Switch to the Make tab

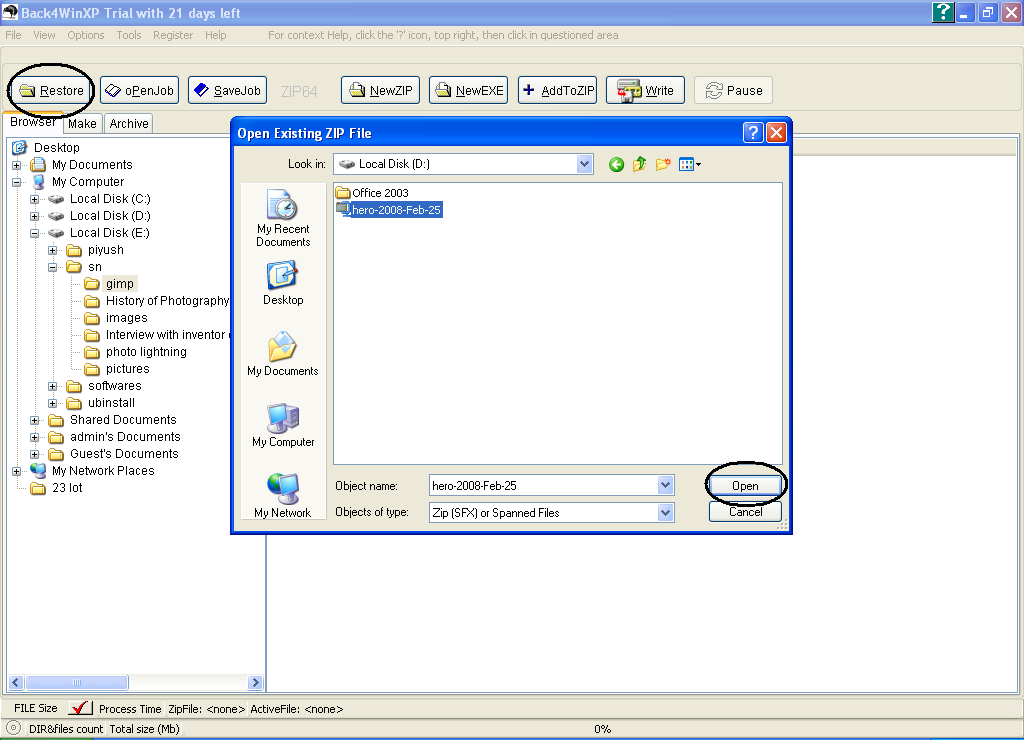coord(82,123)
